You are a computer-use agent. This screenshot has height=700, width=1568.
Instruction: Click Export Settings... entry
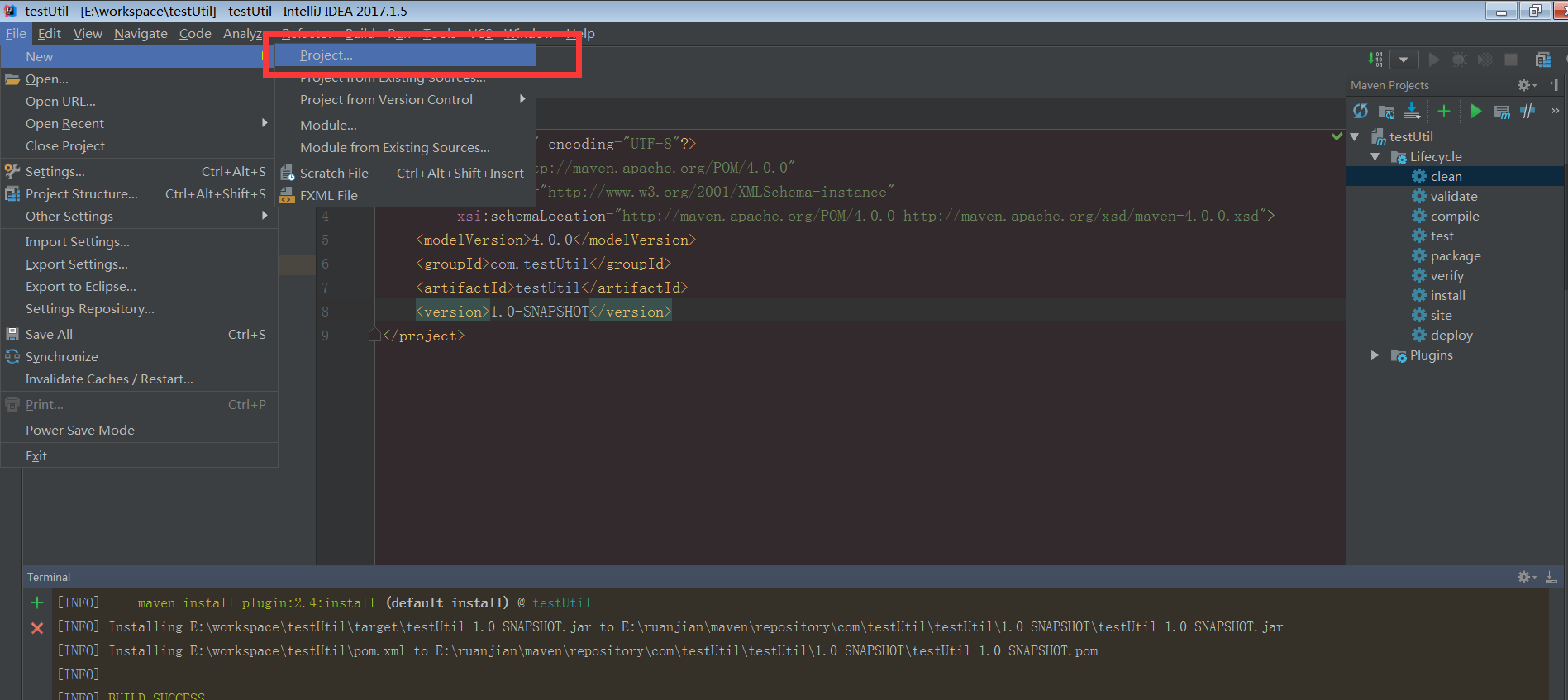click(139, 264)
